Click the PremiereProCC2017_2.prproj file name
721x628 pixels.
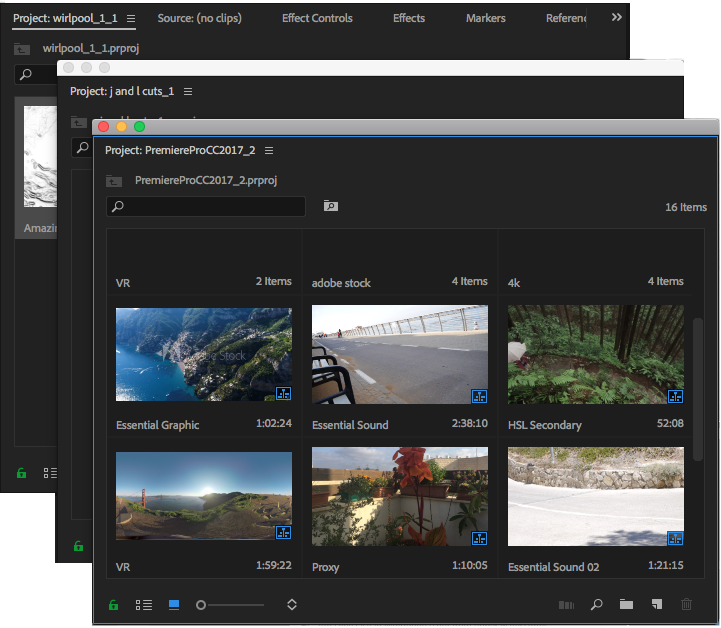click(x=206, y=180)
